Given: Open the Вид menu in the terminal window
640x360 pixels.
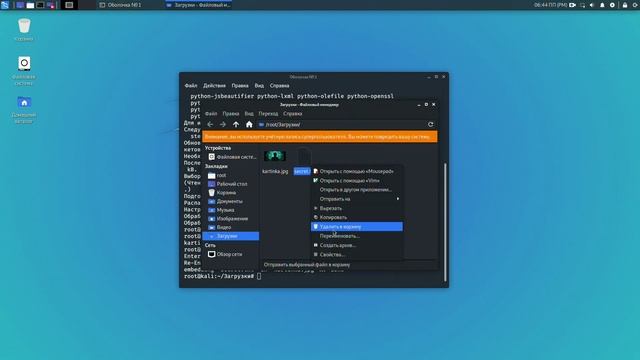Looking at the screenshot, I should tap(259, 86).
